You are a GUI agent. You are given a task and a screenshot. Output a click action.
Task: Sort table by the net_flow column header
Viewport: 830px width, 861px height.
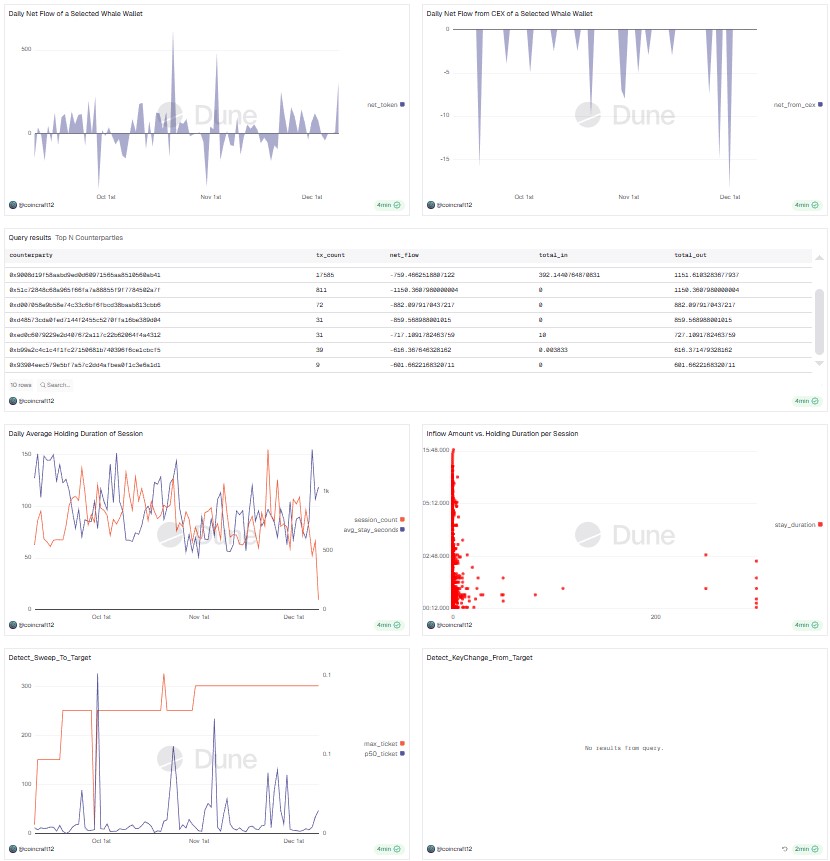(404, 255)
